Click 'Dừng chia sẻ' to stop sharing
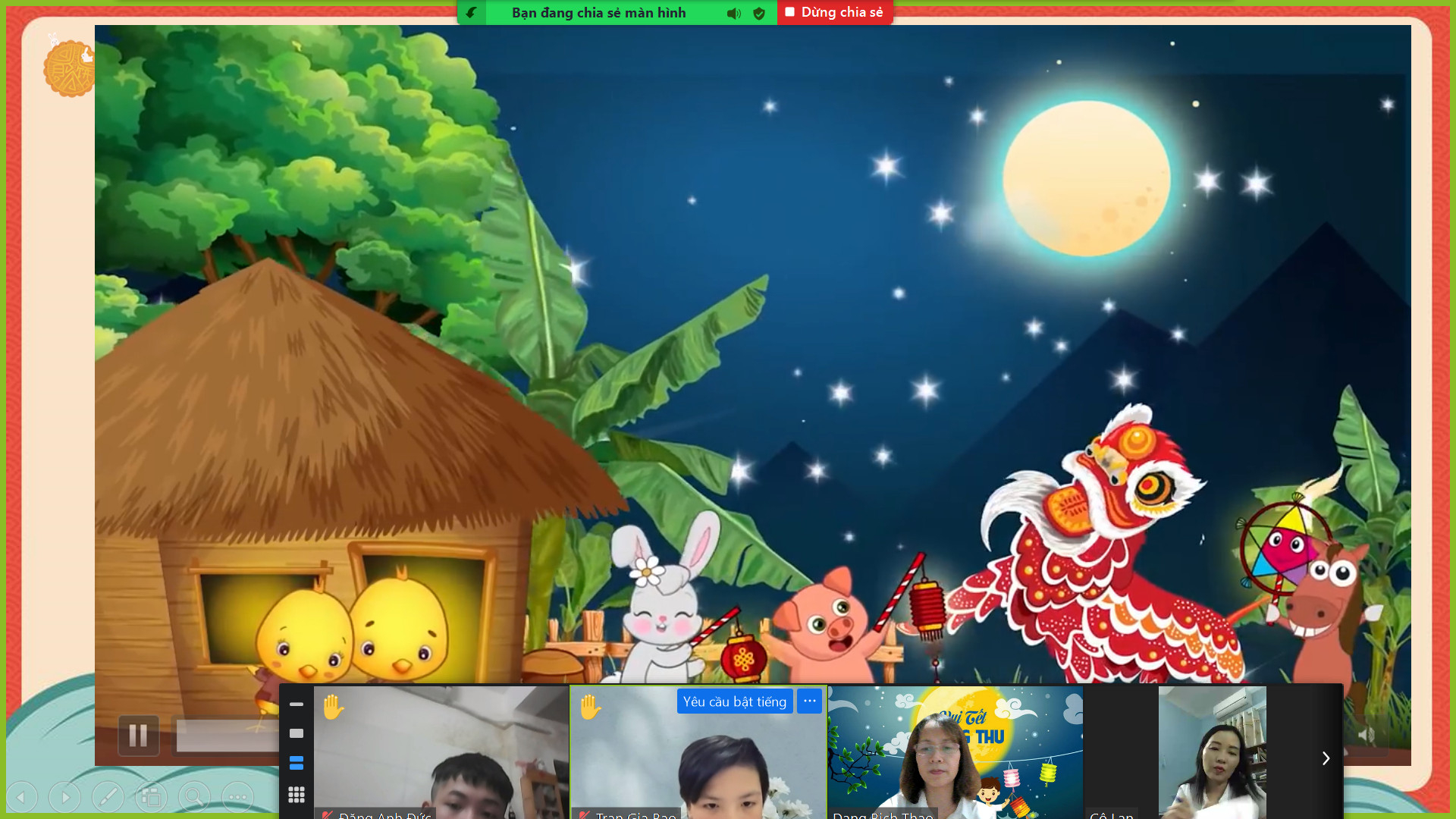Image resolution: width=1456 pixels, height=819 pixels. click(834, 12)
